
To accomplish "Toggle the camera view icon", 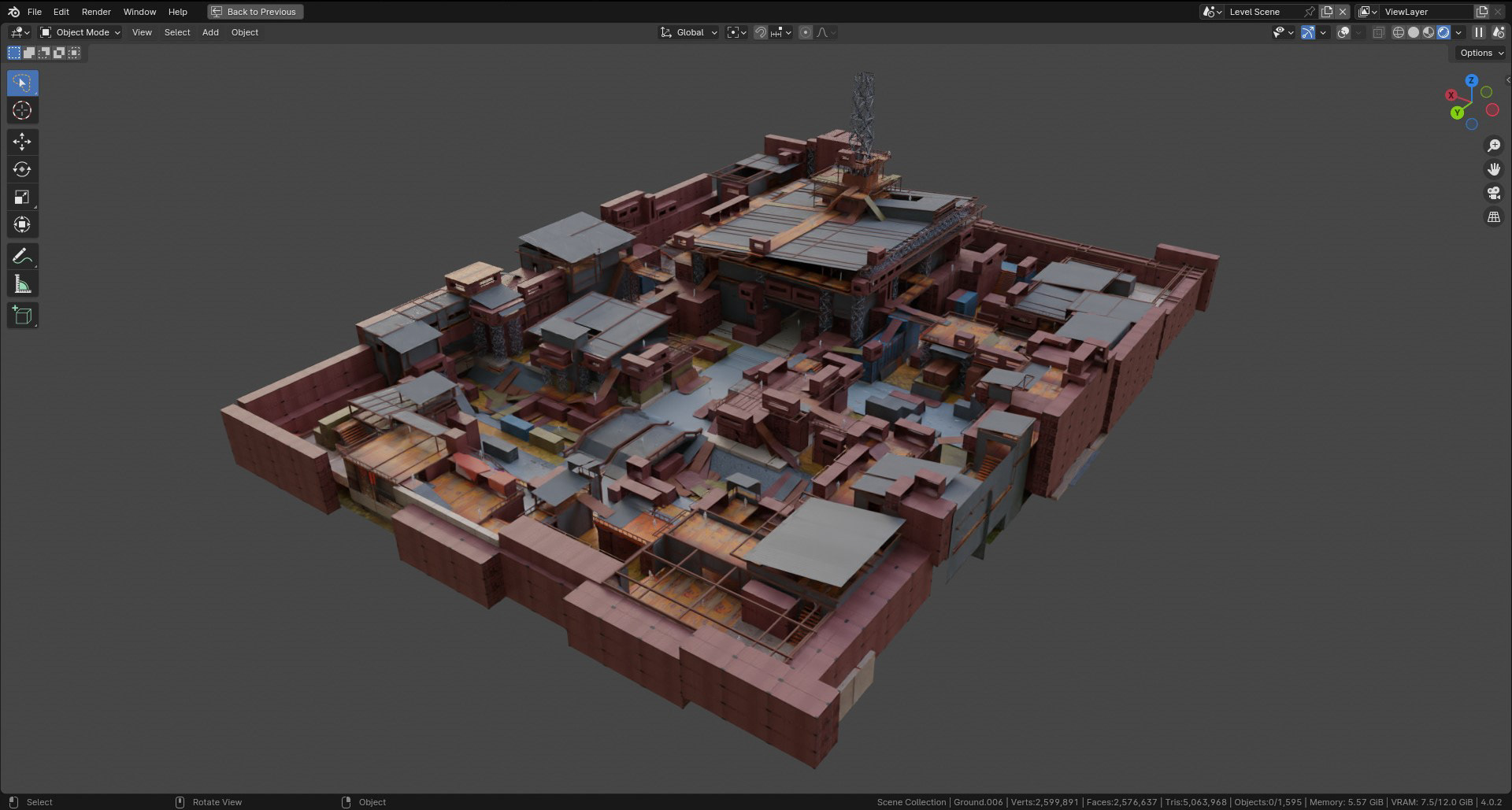I will point(1493,193).
